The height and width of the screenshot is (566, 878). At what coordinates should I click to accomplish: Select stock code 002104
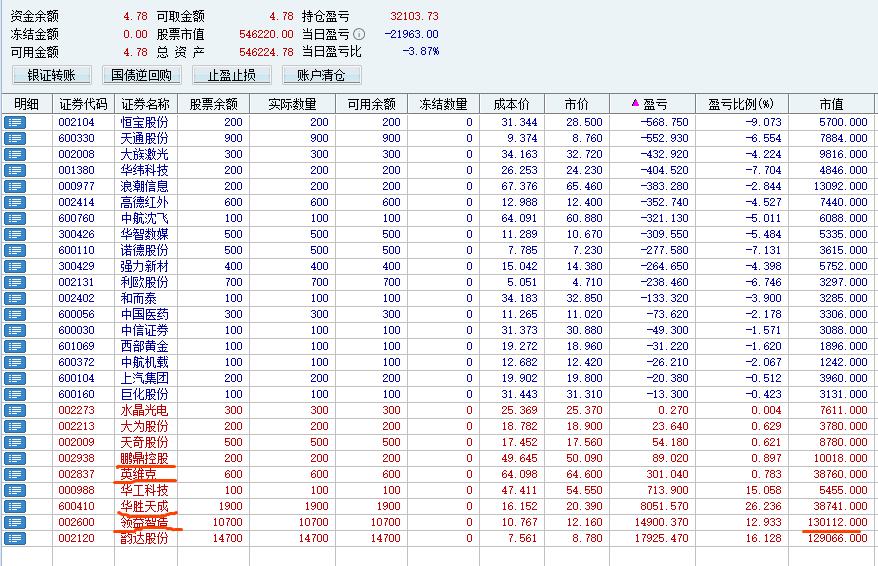(x=77, y=122)
